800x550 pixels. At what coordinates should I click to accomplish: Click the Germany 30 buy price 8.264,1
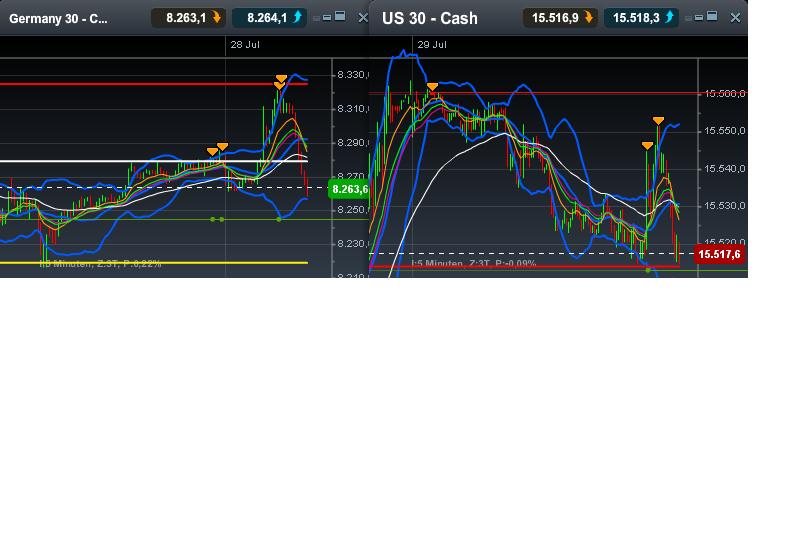[x=269, y=18]
